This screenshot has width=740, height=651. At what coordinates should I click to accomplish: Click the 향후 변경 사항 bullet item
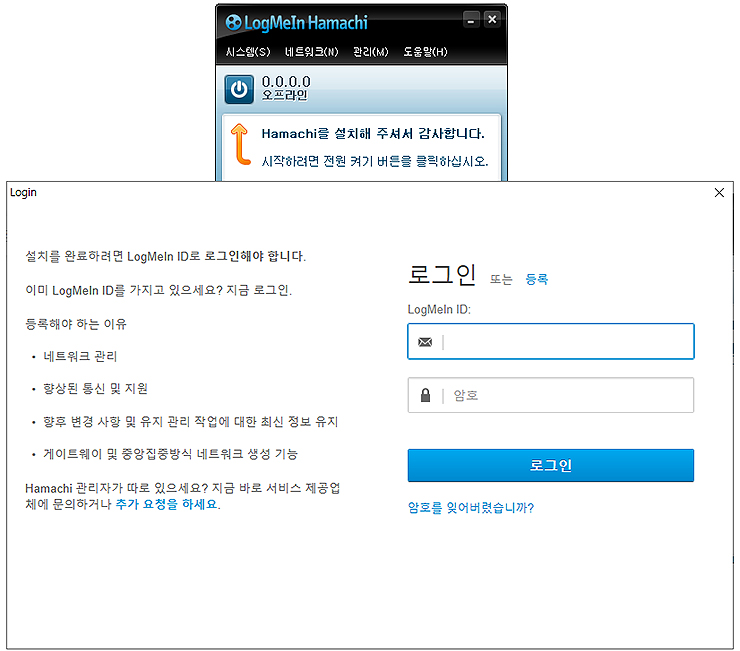pos(191,422)
